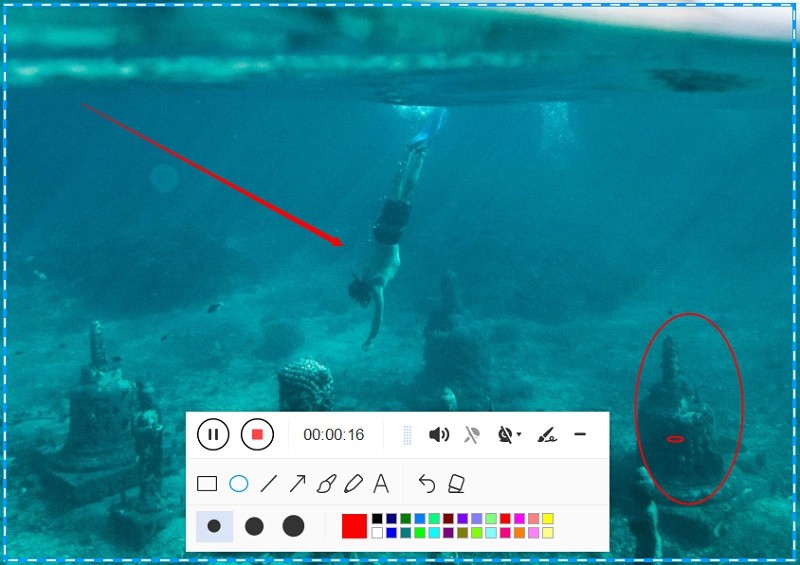Select the paint Brush tool
The image size is (800, 565).
tap(326, 484)
